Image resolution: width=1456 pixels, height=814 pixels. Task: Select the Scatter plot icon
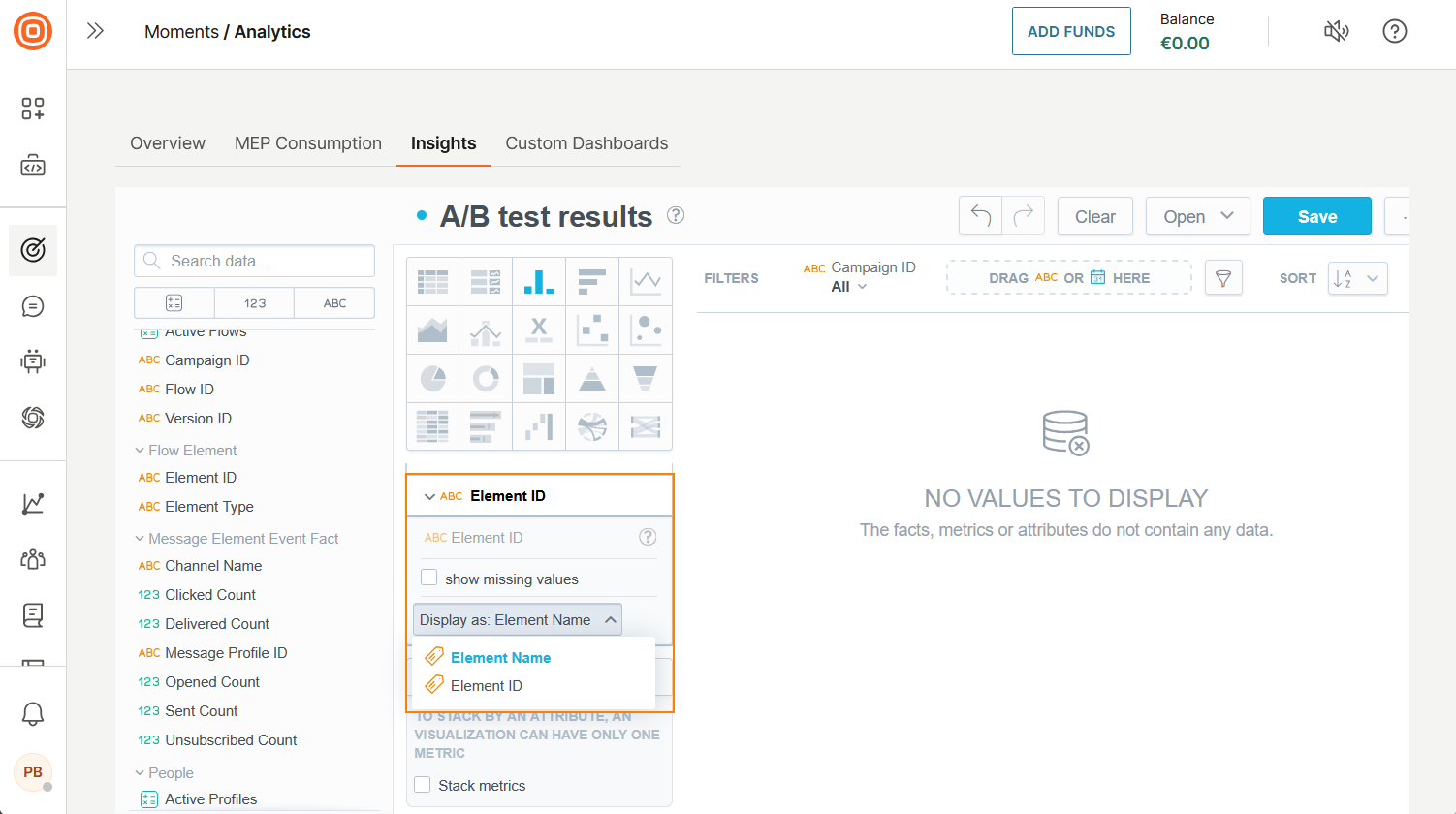coord(592,330)
